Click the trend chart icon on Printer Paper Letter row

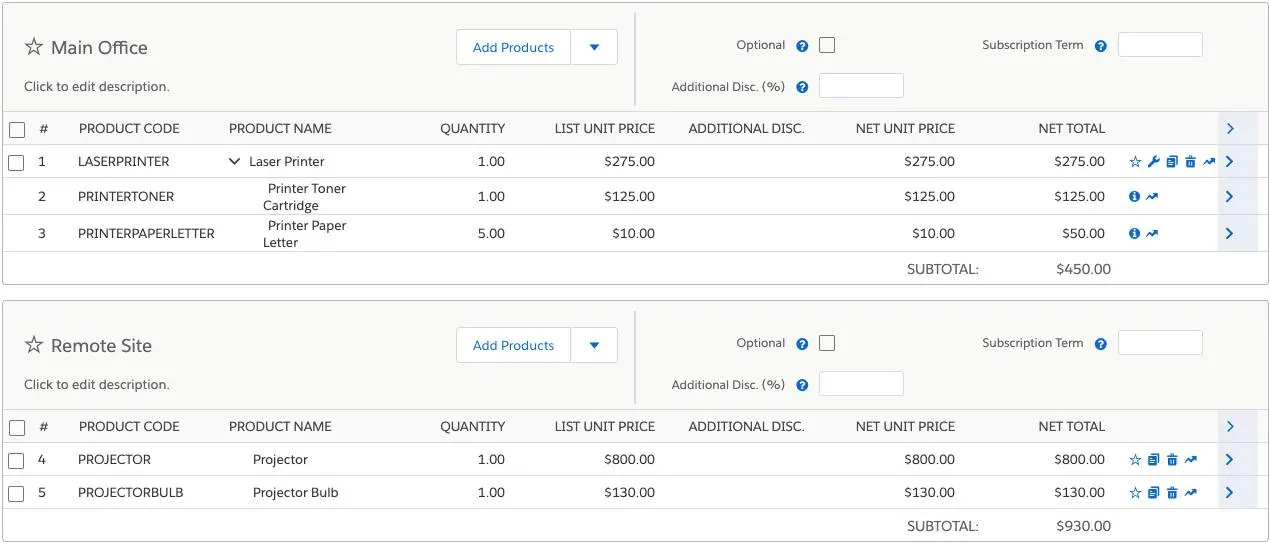(1152, 234)
